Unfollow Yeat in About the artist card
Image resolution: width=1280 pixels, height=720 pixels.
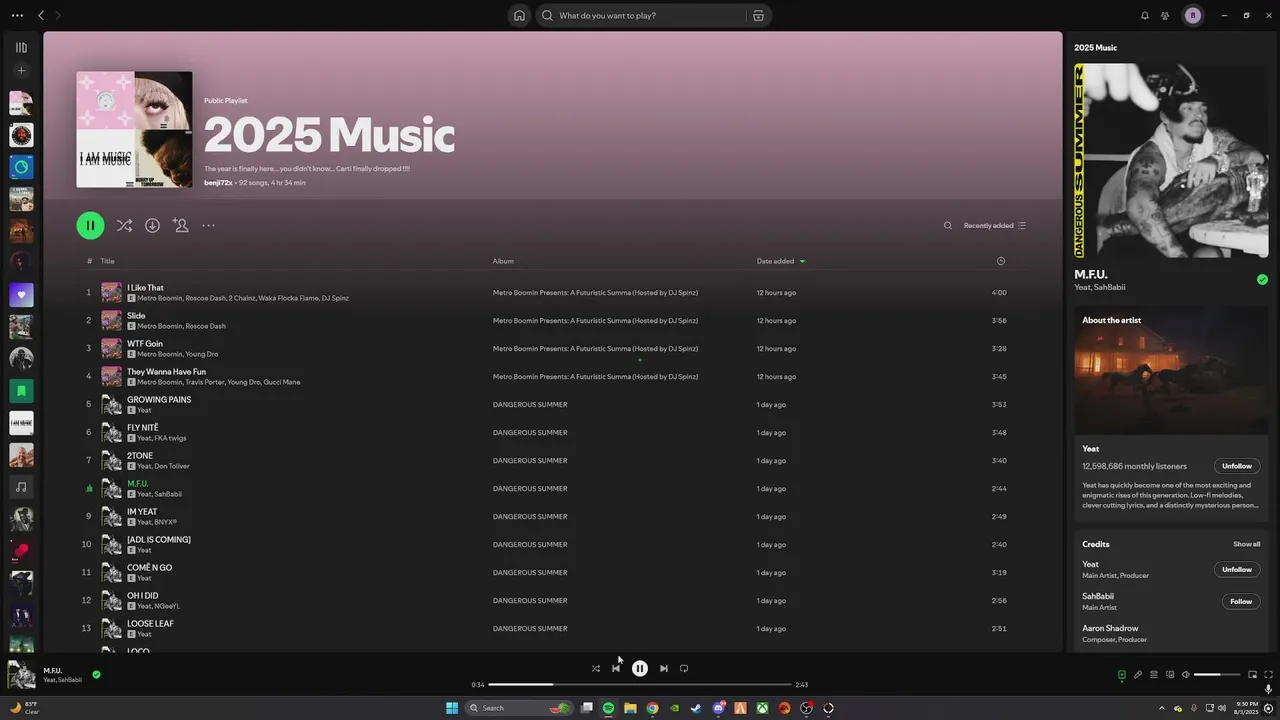coord(1237,466)
